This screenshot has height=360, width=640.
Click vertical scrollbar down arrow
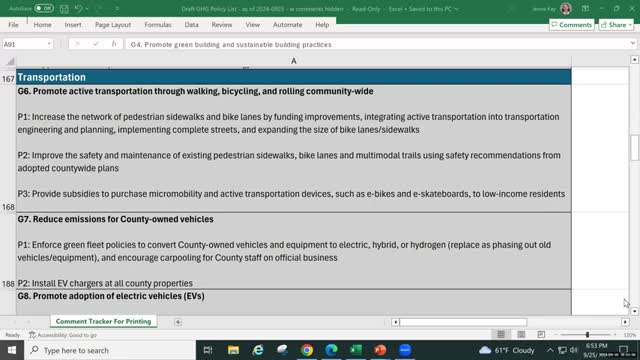pyautogui.click(x=634, y=311)
